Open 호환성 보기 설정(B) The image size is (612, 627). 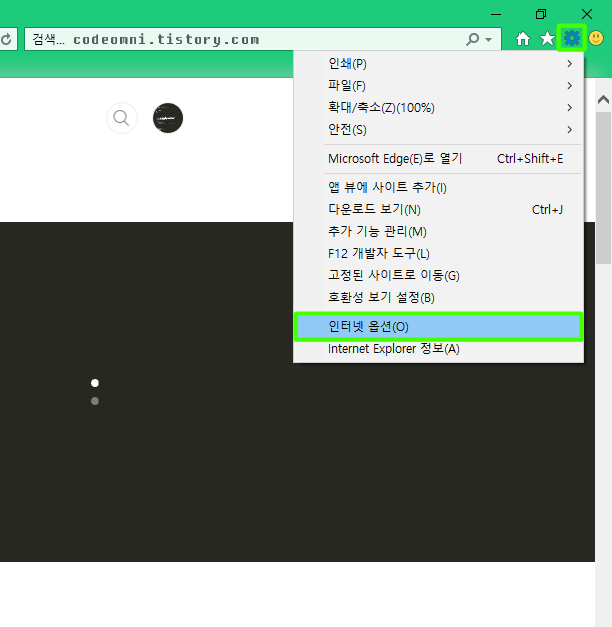coord(438,297)
